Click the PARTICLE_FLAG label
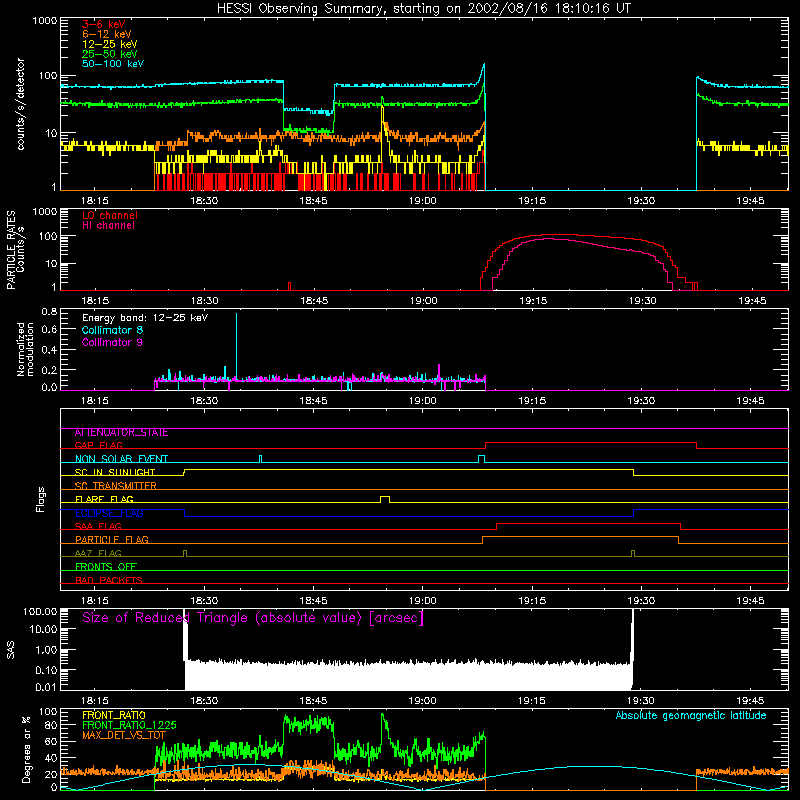The image size is (800, 800). [112, 539]
